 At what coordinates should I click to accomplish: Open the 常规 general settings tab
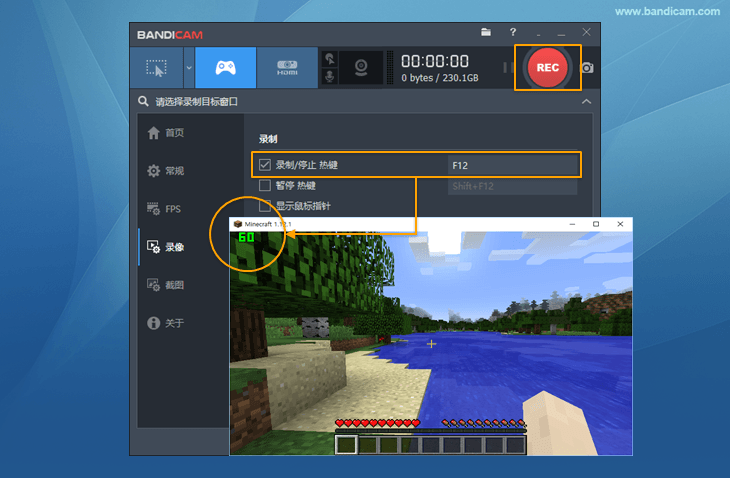click(166, 171)
